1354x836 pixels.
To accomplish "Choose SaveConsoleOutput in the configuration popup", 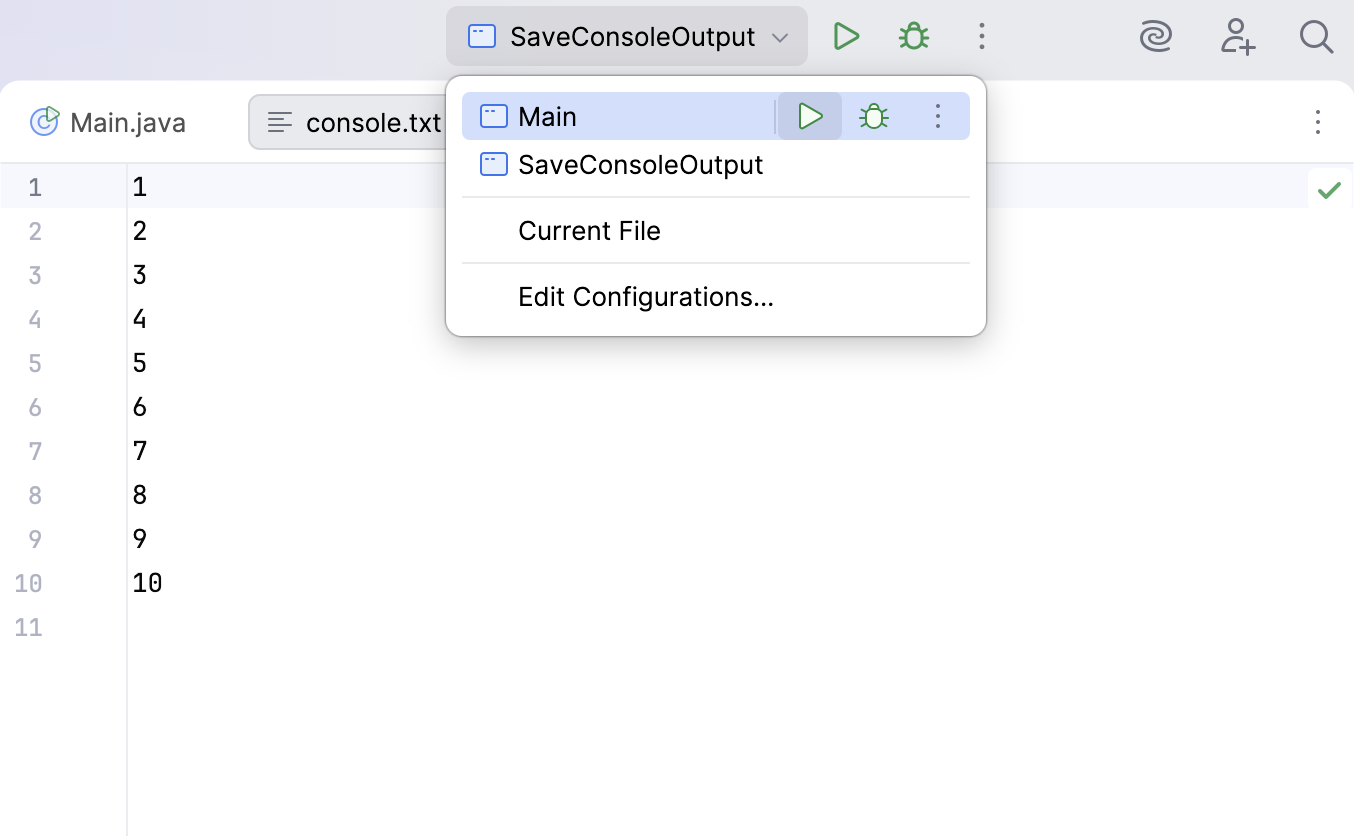I will click(x=640, y=164).
